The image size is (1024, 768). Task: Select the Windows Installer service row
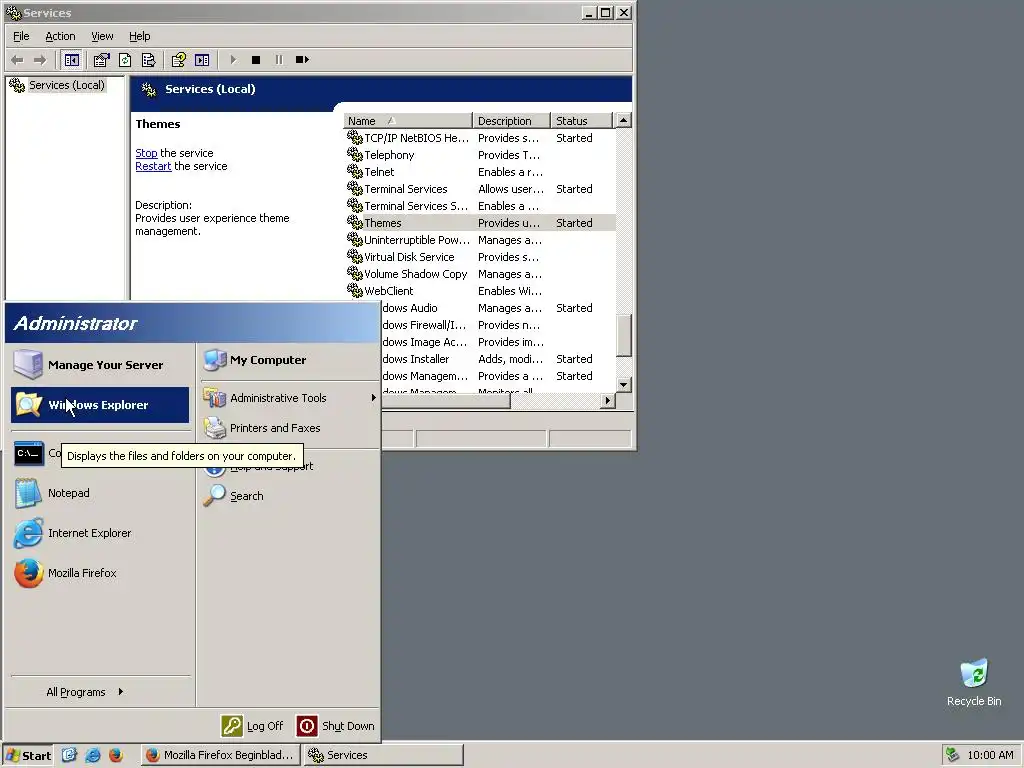tap(498, 359)
